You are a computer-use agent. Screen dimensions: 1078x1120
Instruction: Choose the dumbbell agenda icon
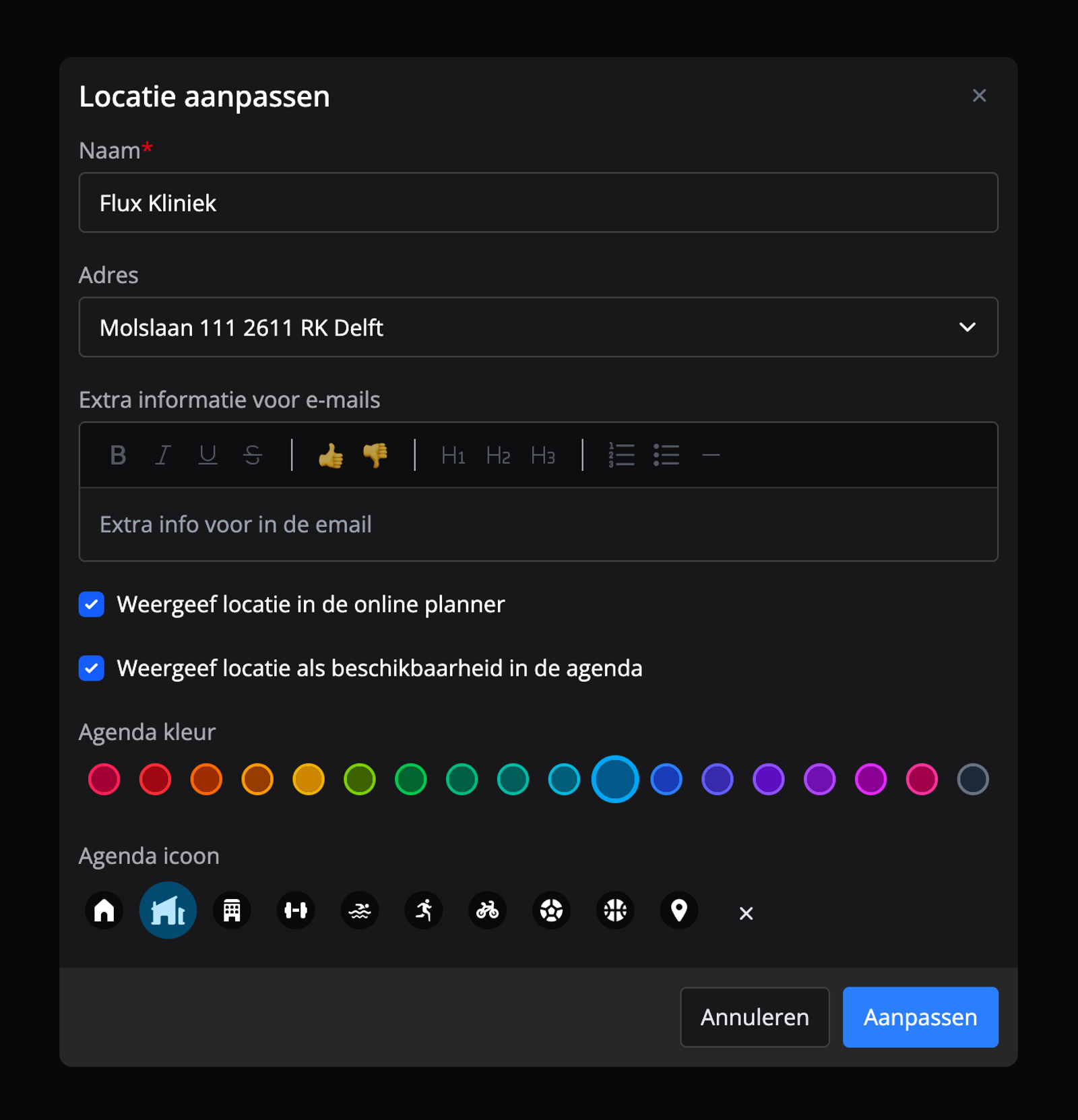pyautogui.click(x=296, y=910)
